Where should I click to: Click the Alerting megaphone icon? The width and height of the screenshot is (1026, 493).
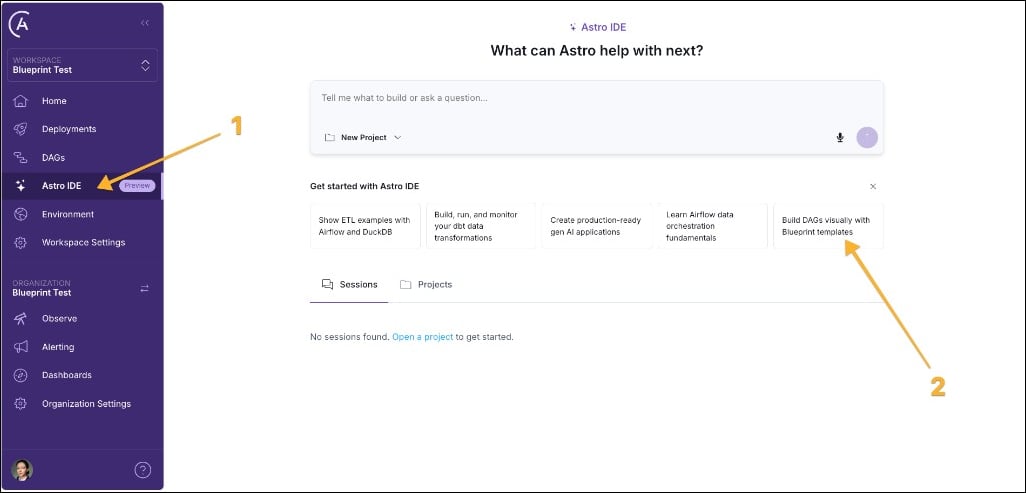click(21, 347)
